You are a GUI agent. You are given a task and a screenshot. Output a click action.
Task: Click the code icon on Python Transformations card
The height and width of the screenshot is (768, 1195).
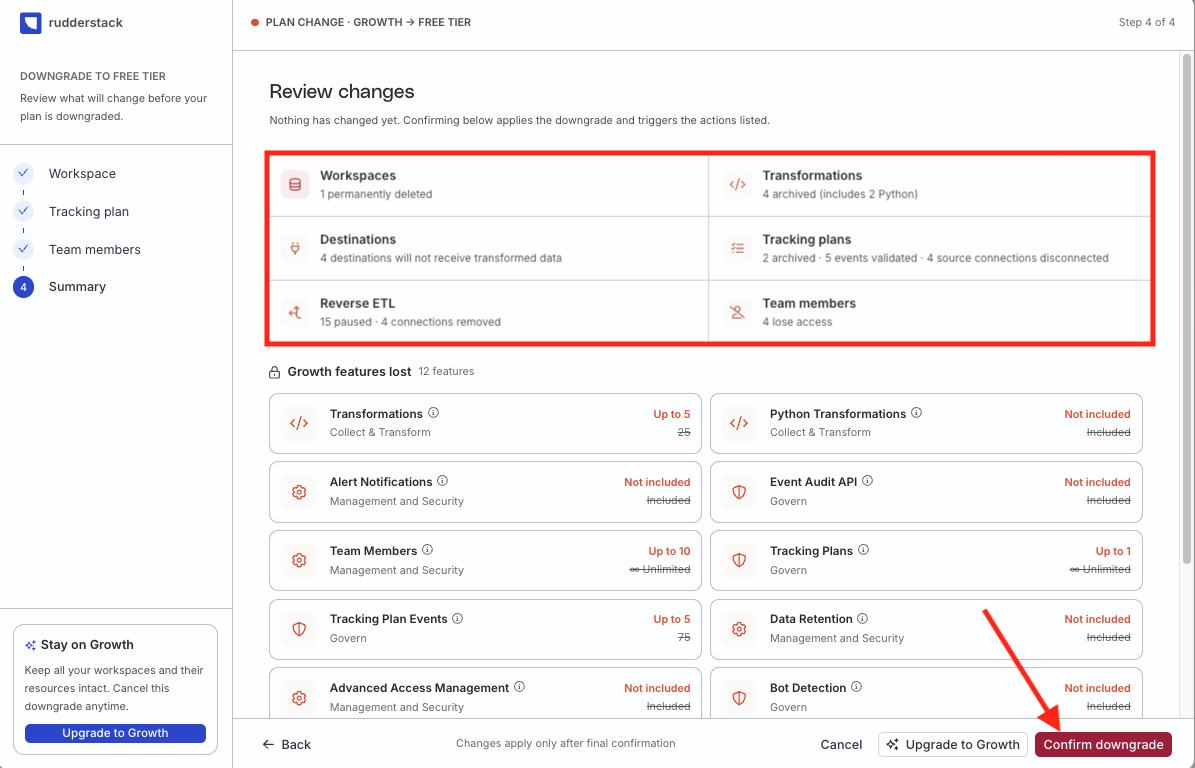tap(739, 424)
